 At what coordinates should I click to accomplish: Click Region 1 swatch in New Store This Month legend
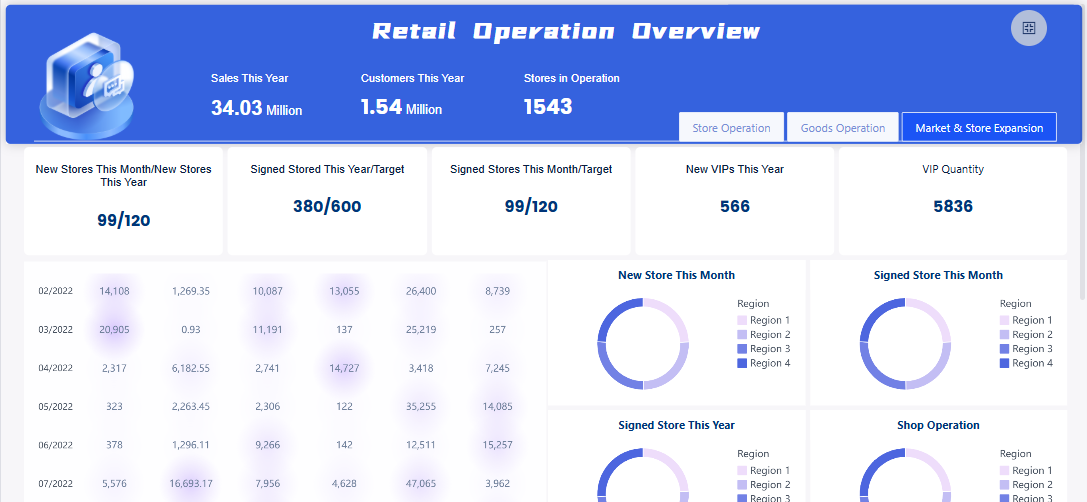click(x=742, y=320)
